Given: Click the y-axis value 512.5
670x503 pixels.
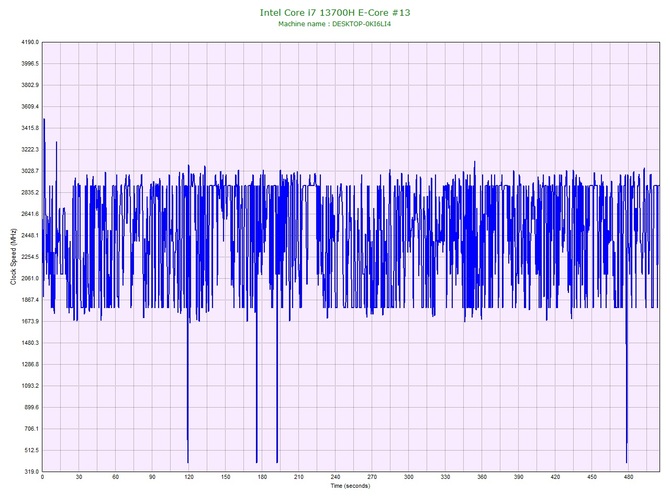Looking at the screenshot, I should pyautogui.click(x=31, y=450).
